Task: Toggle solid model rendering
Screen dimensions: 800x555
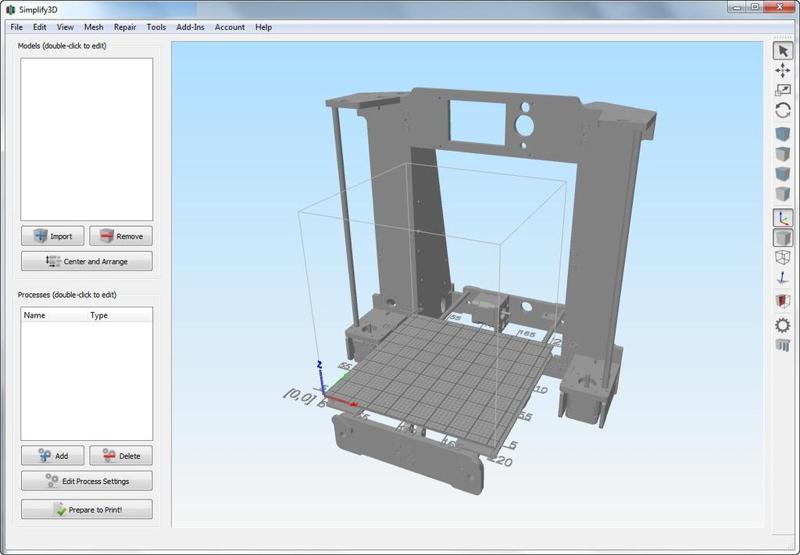Action: (783, 238)
